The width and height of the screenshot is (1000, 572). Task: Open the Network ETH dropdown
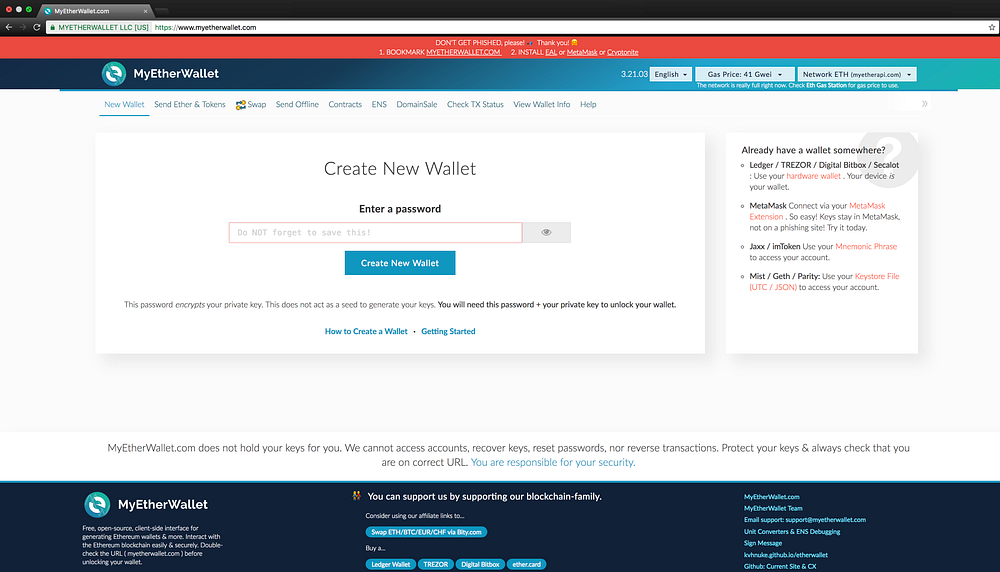(x=857, y=74)
